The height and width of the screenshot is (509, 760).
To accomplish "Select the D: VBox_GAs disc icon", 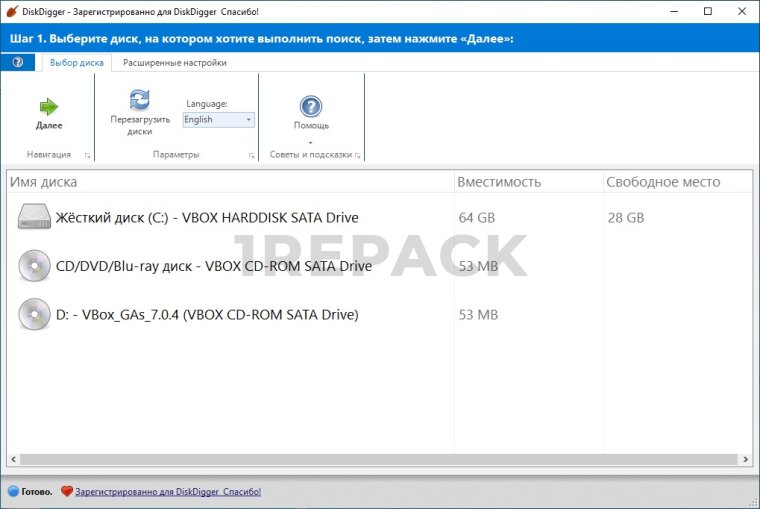I will pos(34,315).
